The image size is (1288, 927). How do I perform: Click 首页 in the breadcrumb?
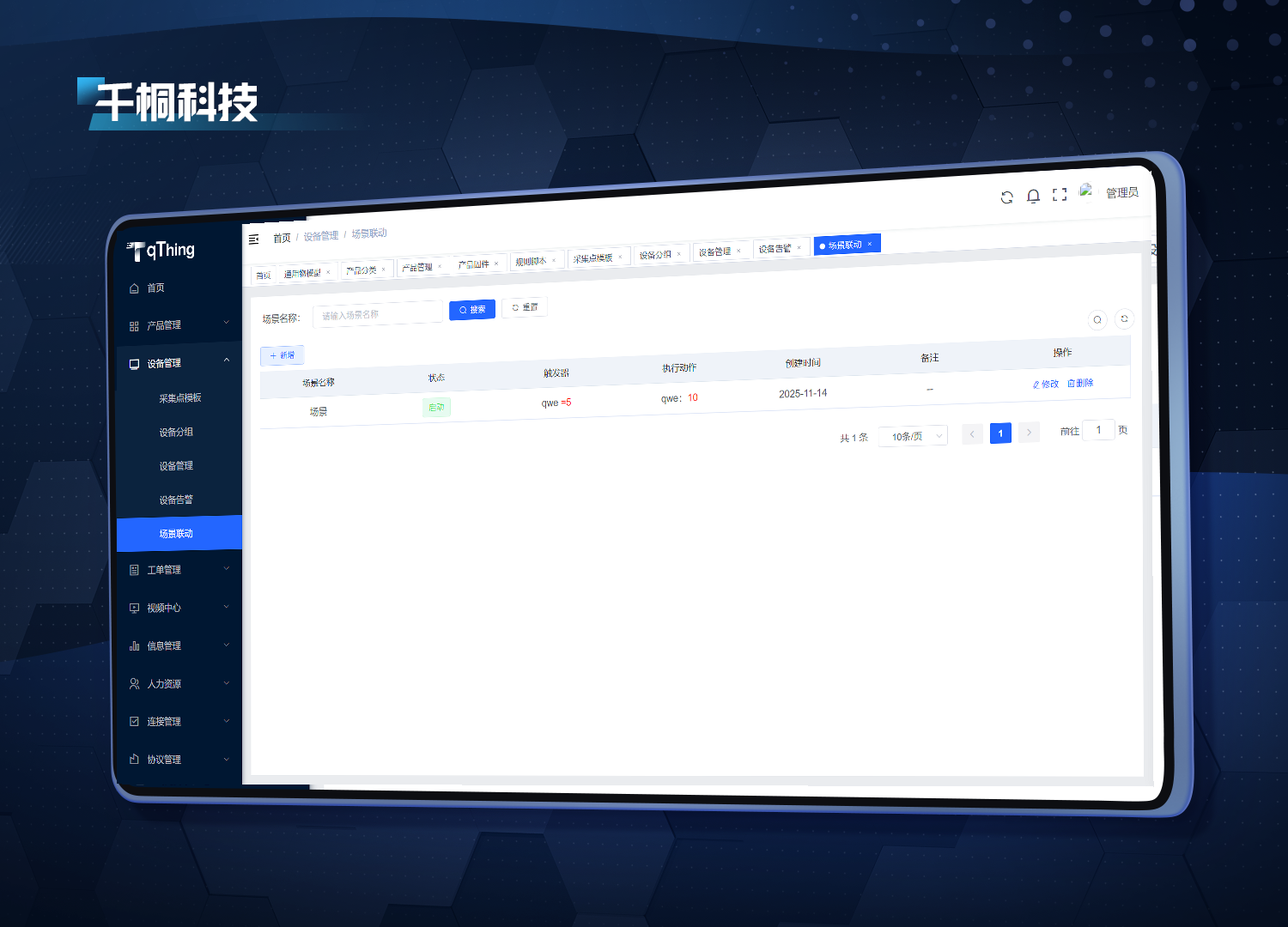pos(282,239)
